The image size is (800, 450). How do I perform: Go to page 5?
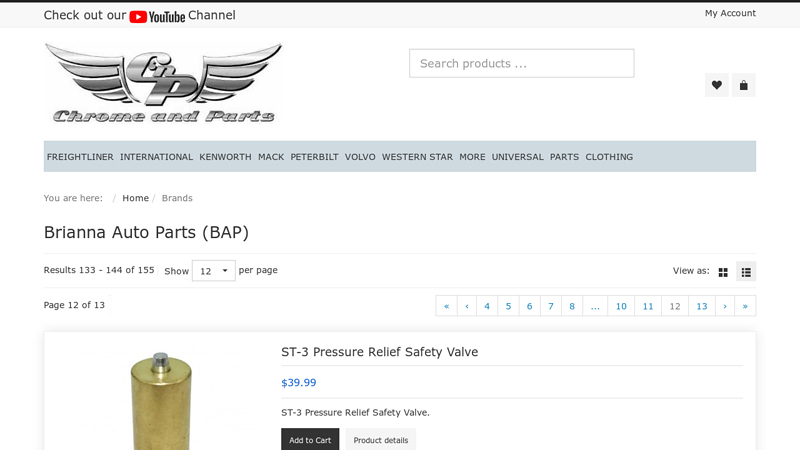[x=508, y=306]
